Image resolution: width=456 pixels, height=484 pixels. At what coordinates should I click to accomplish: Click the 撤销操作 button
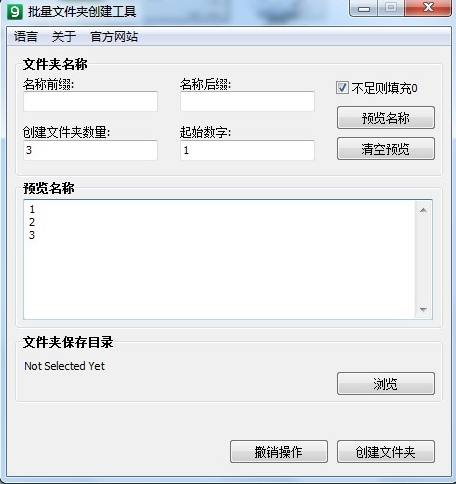279,452
